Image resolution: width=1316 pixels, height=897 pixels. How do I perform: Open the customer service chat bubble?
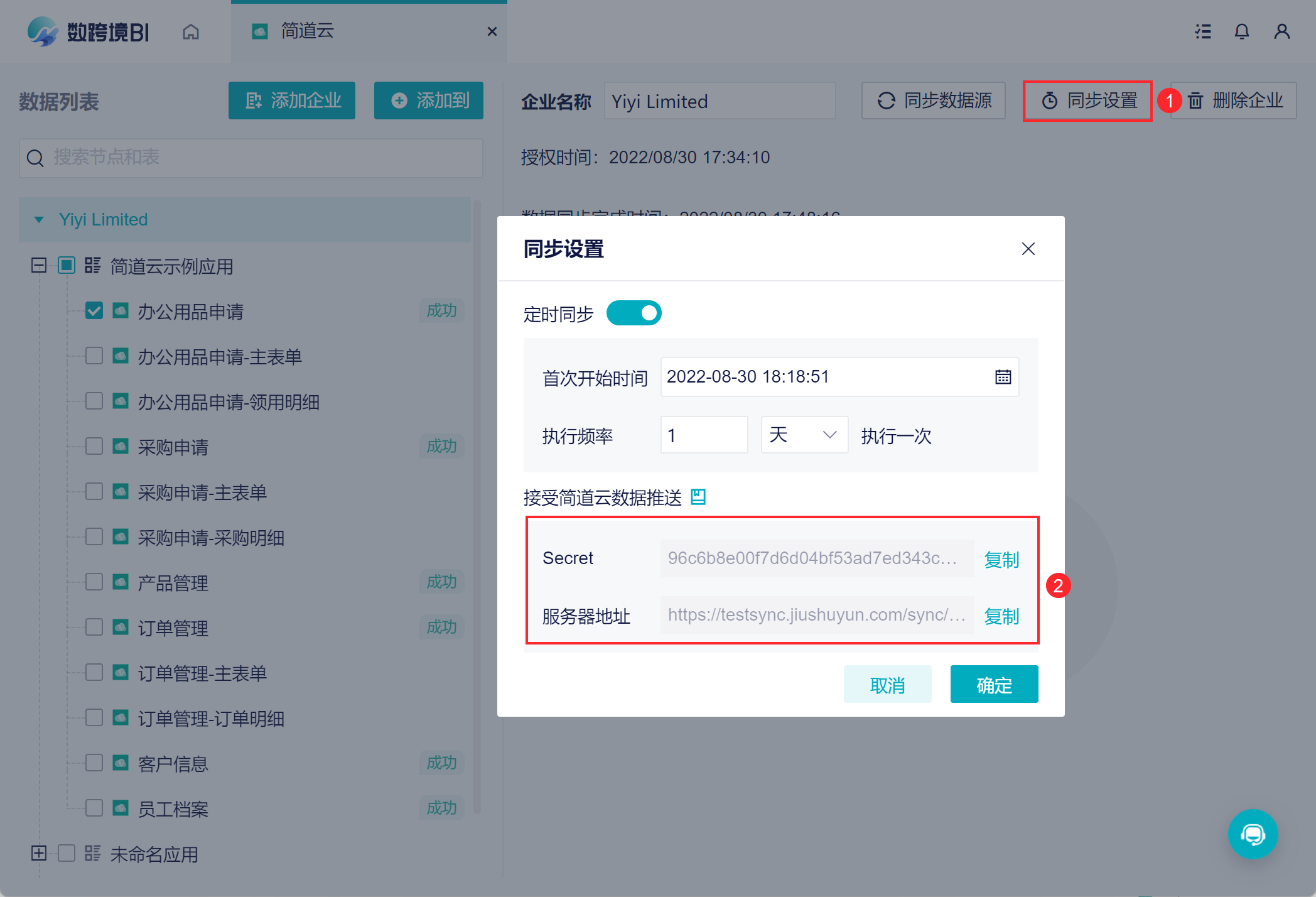point(1253,834)
